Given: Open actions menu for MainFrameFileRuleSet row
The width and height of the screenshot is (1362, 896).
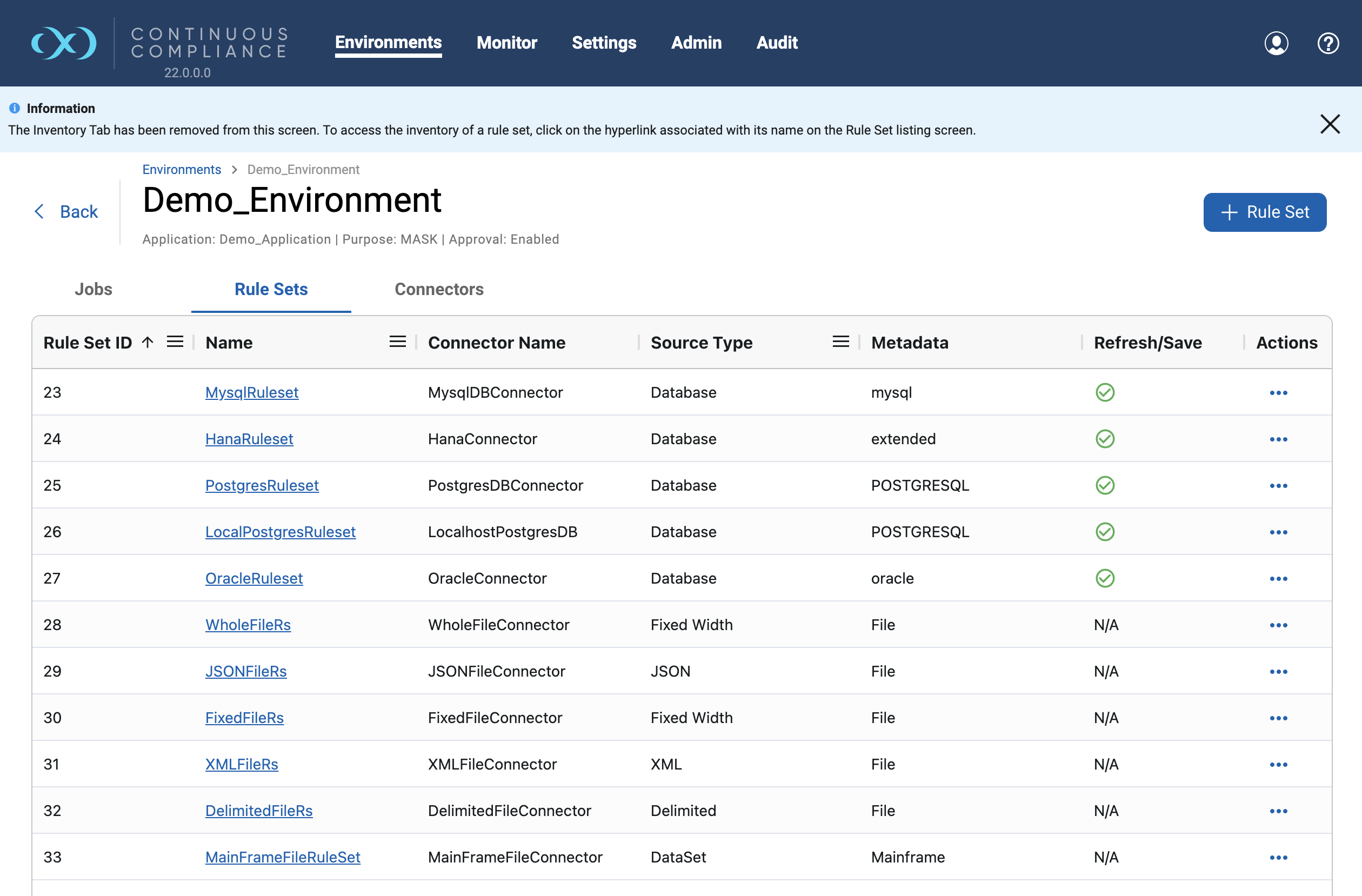Looking at the screenshot, I should pos(1278,857).
